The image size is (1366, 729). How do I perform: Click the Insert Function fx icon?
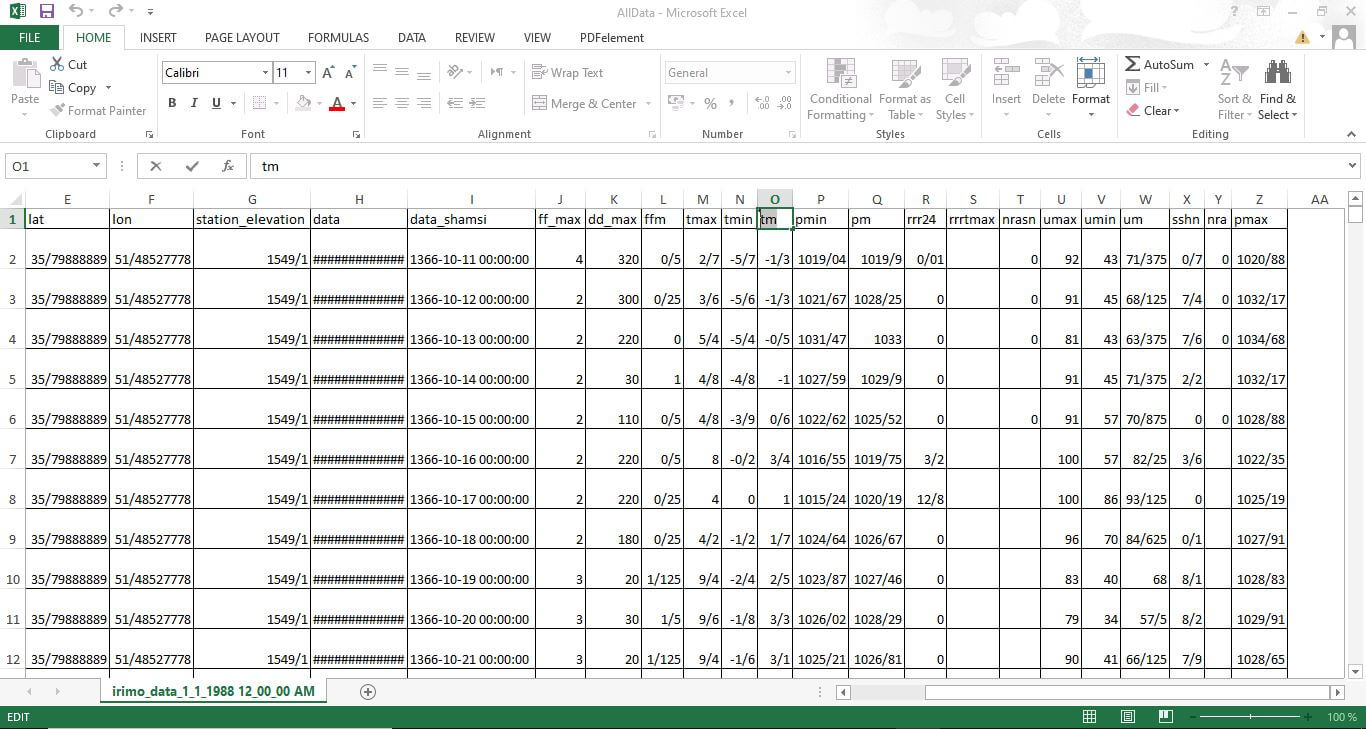[x=228, y=167]
